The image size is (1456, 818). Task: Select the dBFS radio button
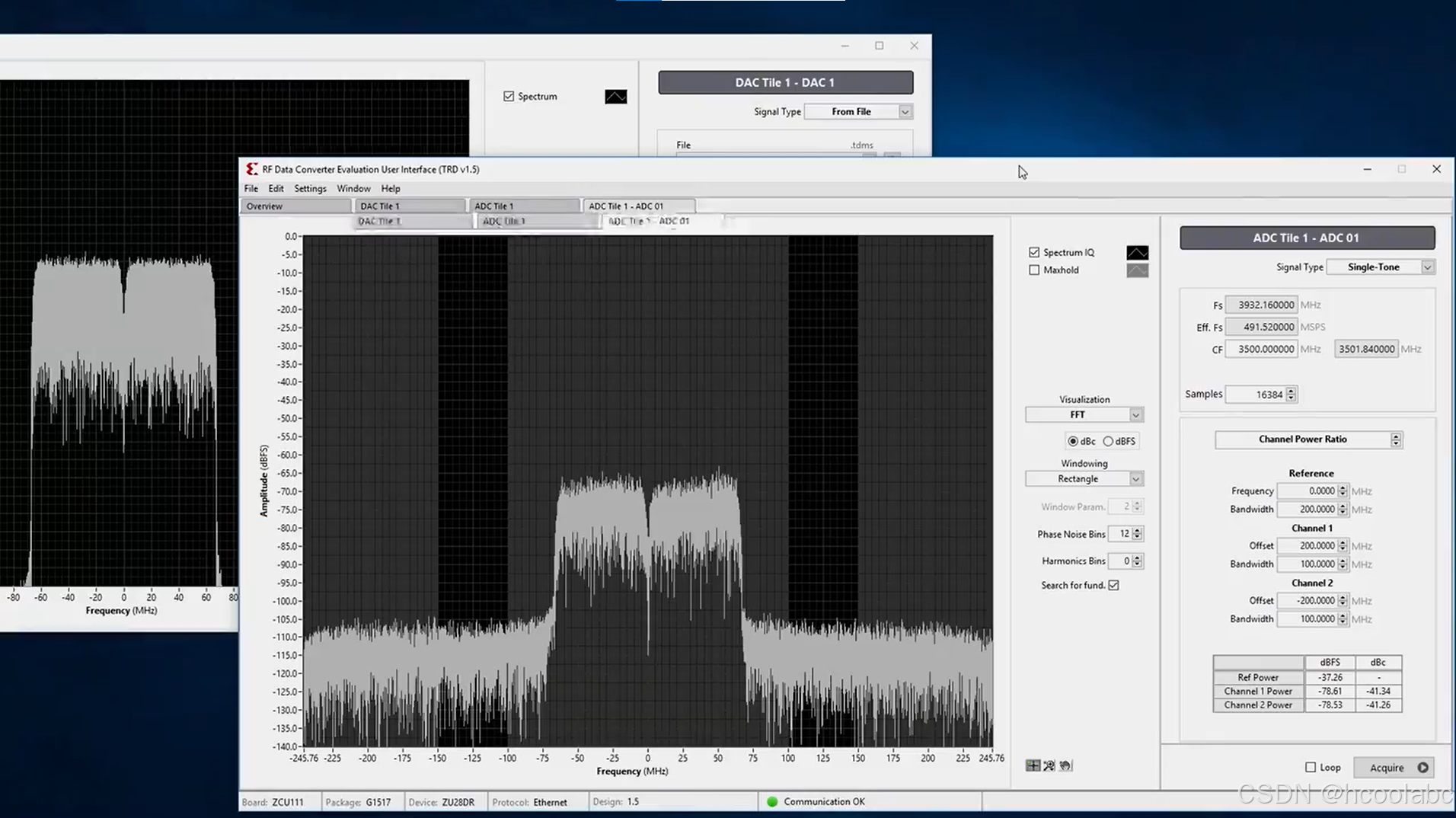(x=1108, y=441)
